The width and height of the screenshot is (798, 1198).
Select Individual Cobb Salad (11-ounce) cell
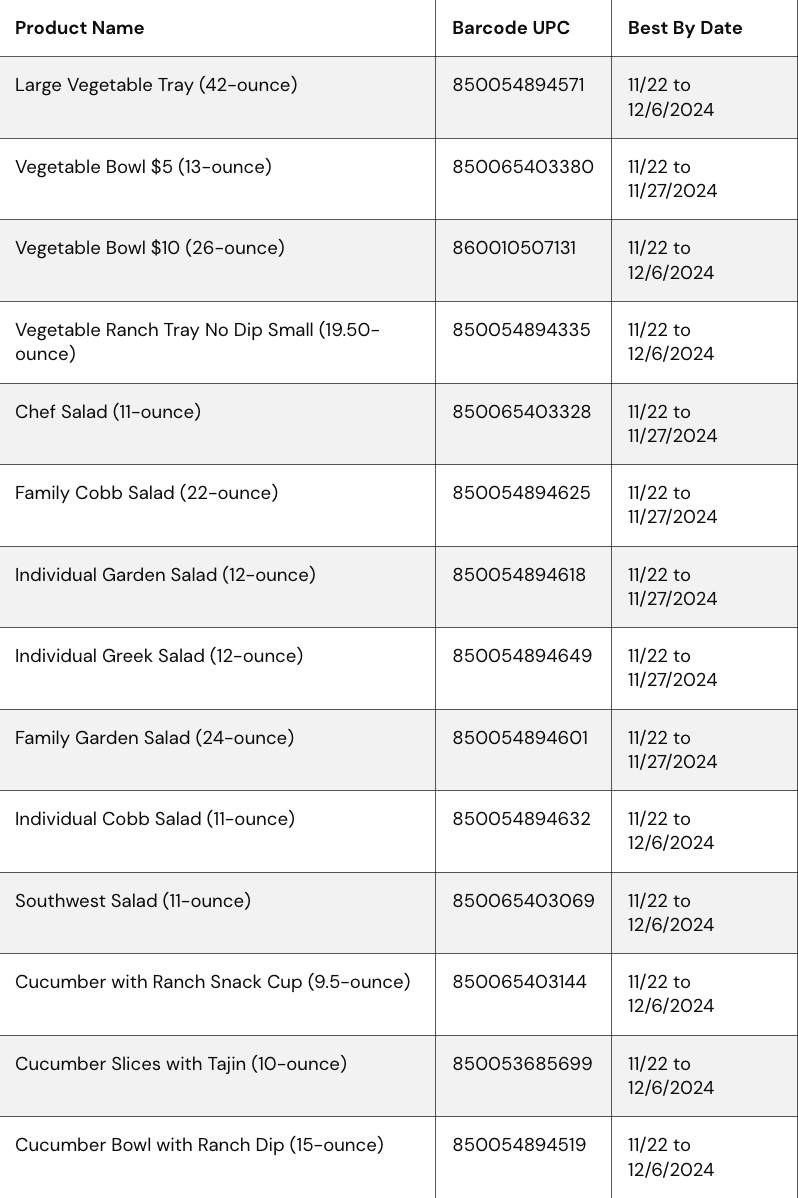[x=155, y=819]
